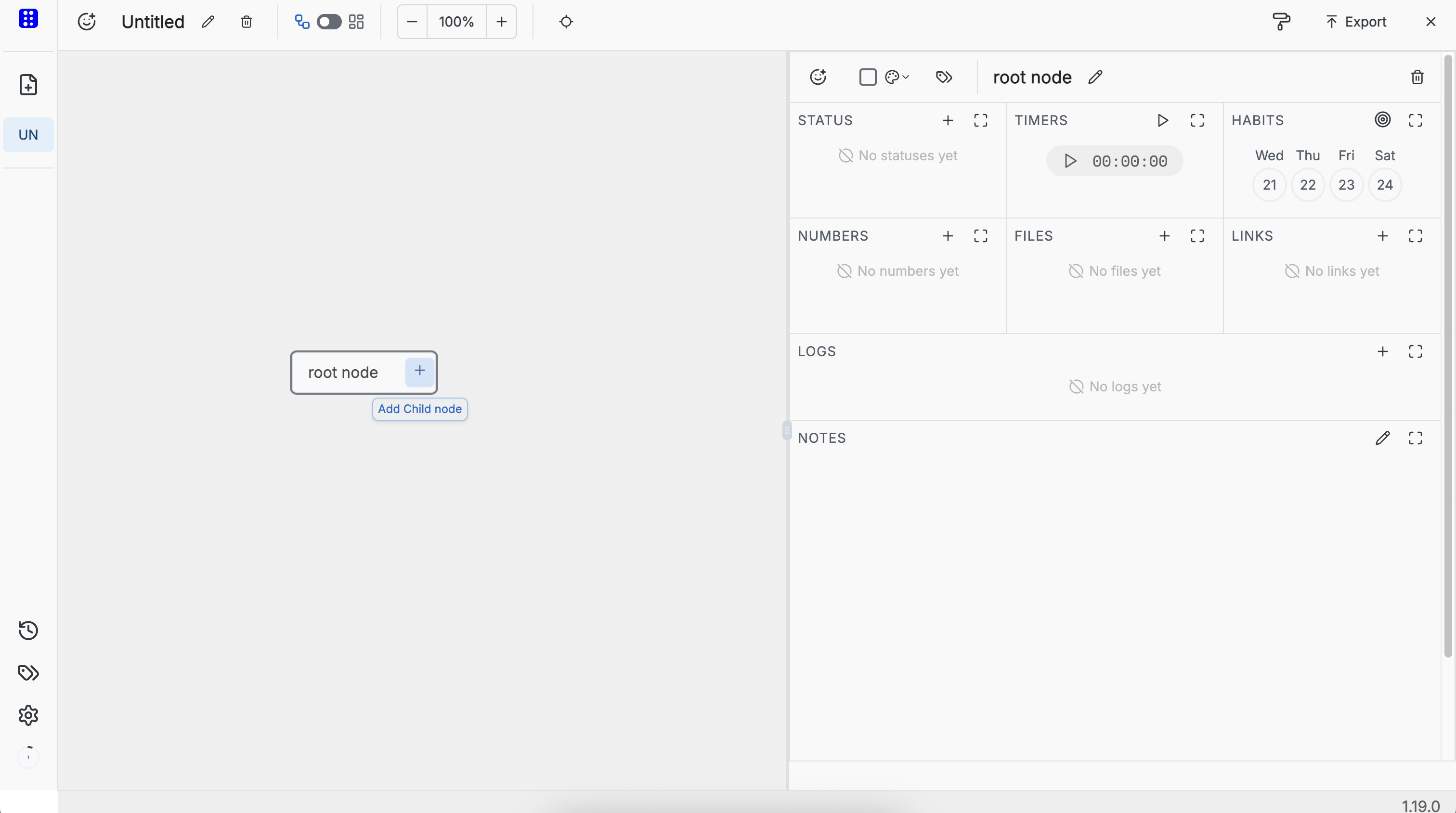Screen dimensions: 1456x813
Task: Start the timer with the play icon
Action: (1070, 161)
